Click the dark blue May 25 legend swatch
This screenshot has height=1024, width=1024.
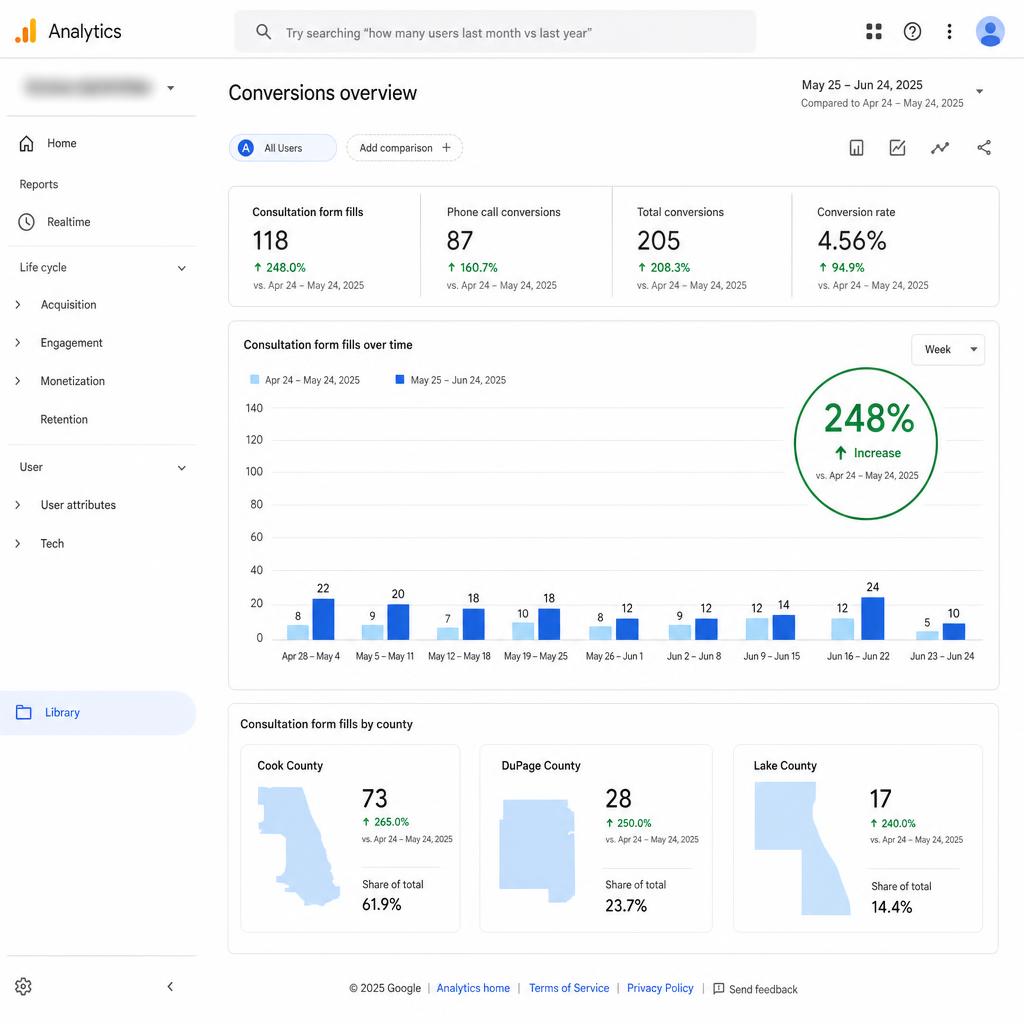click(400, 379)
